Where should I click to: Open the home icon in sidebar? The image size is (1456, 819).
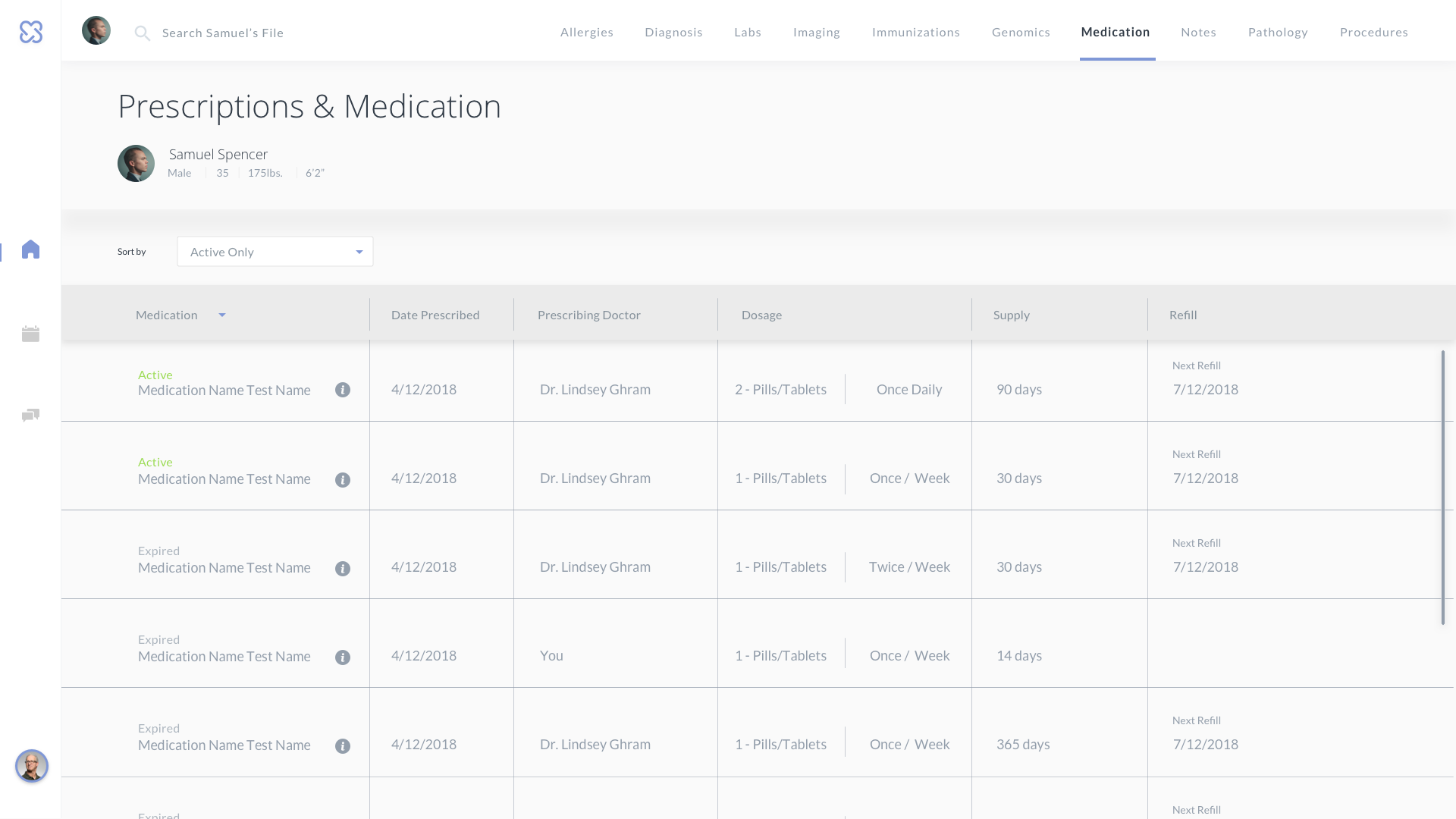point(30,249)
